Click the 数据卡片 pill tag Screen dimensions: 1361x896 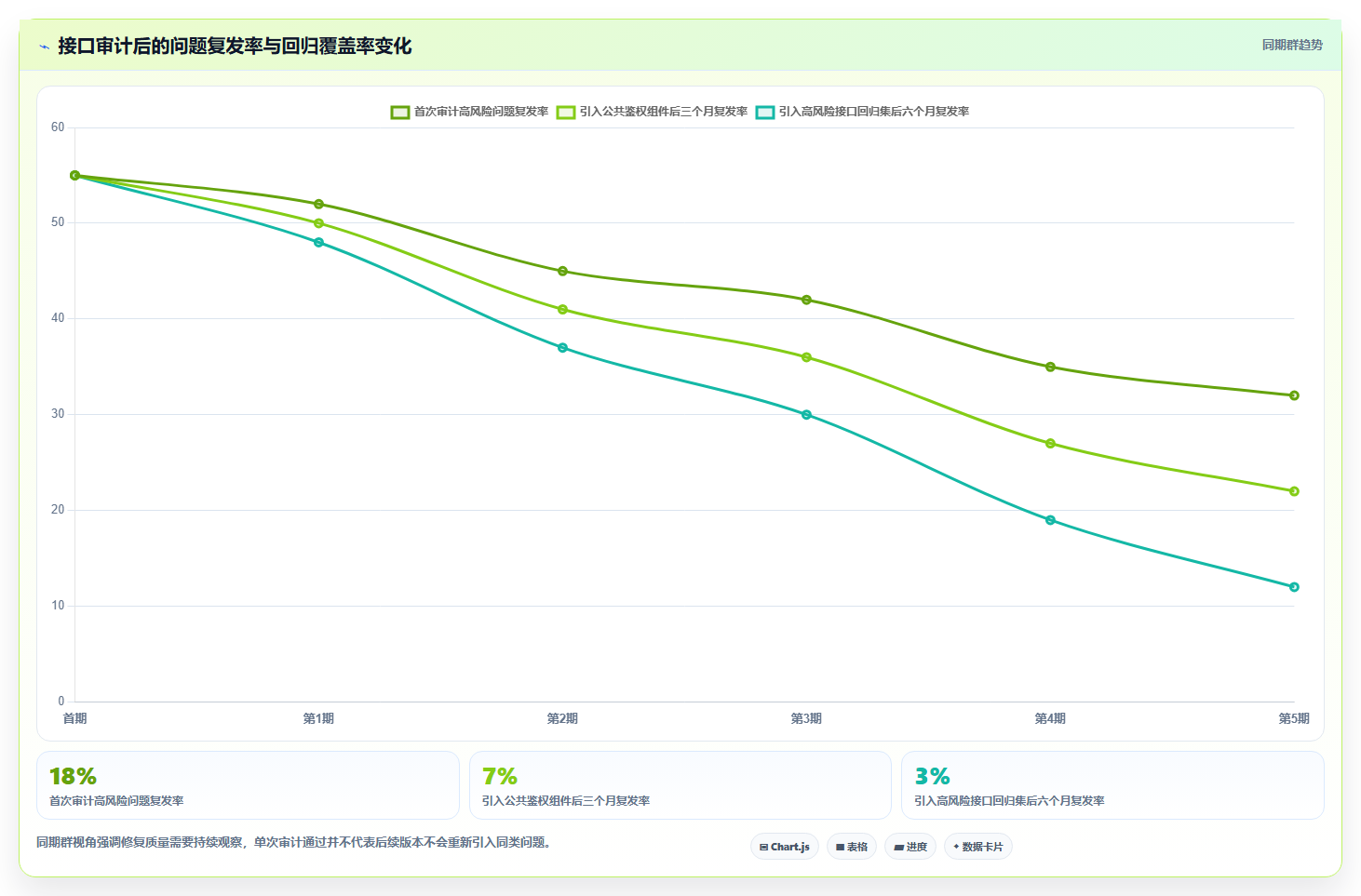pyautogui.click(x=978, y=847)
